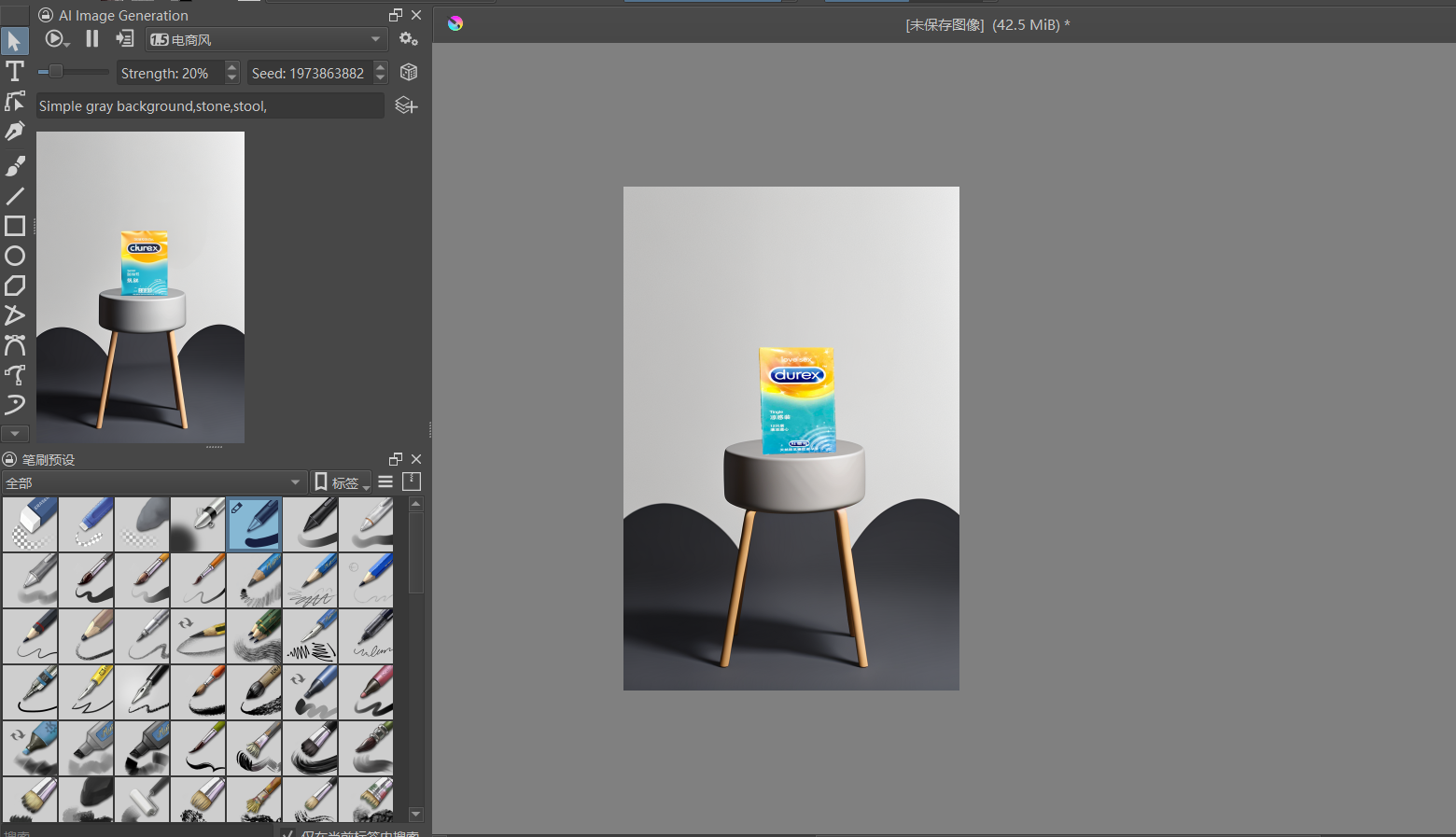Open brush preset view options menu
The width and height of the screenshot is (1456, 837).
(385, 481)
